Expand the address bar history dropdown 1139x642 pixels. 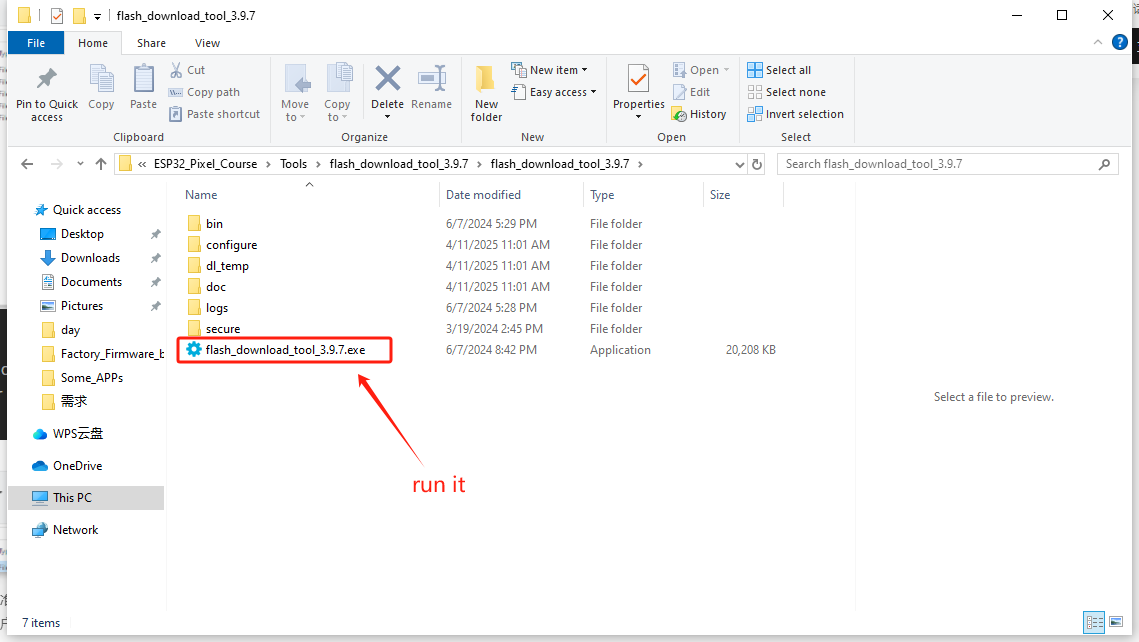tap(739, 165)
